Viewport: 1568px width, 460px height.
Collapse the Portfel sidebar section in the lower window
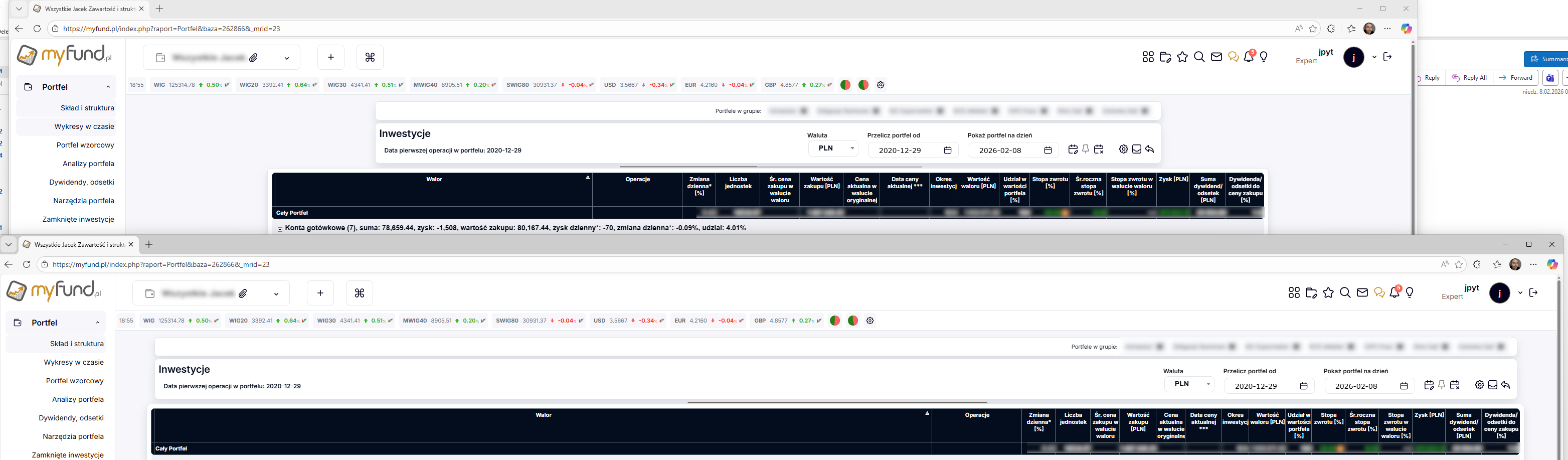(97, 323)
